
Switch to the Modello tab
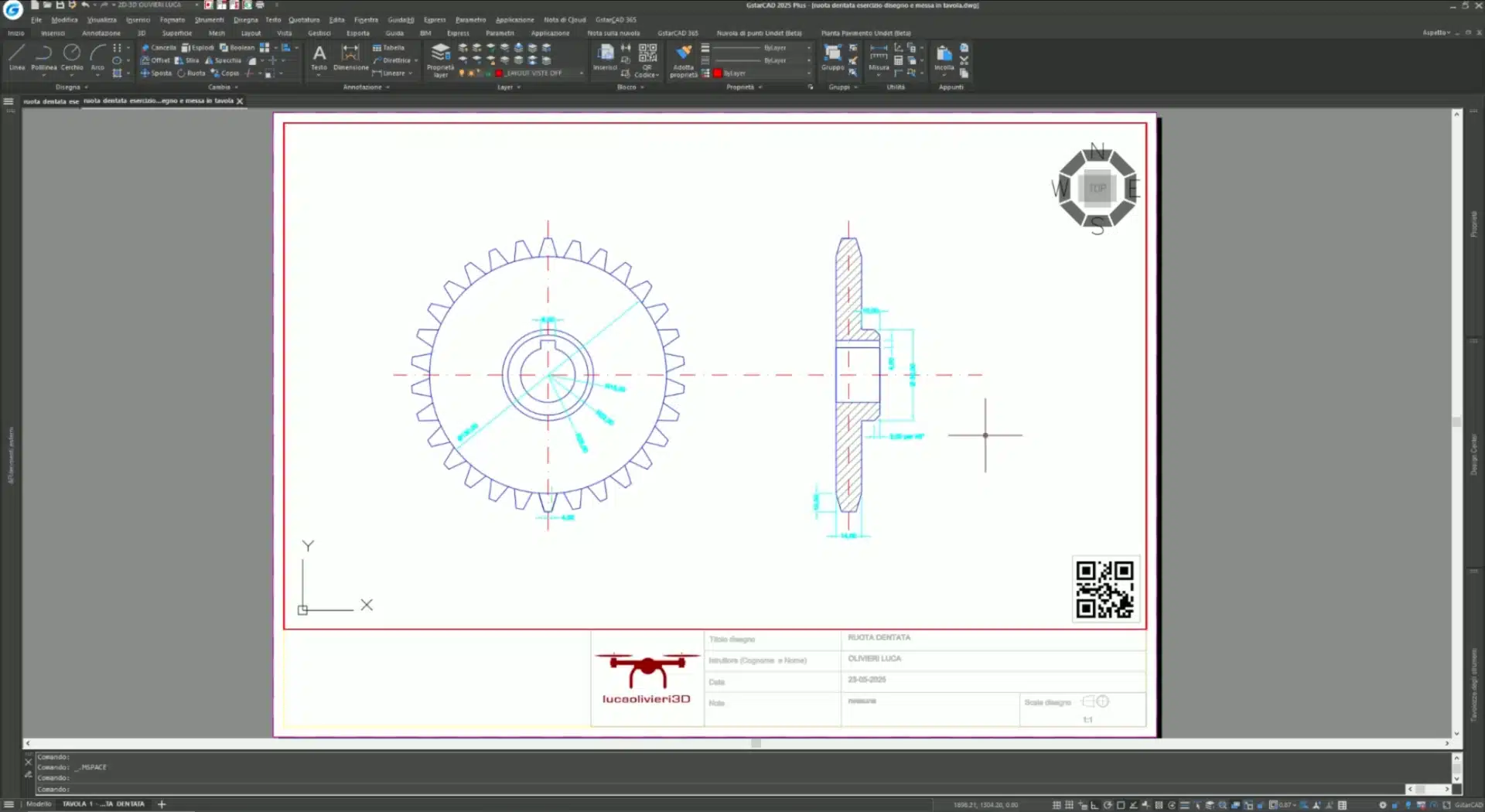click(x=39, y=804)
